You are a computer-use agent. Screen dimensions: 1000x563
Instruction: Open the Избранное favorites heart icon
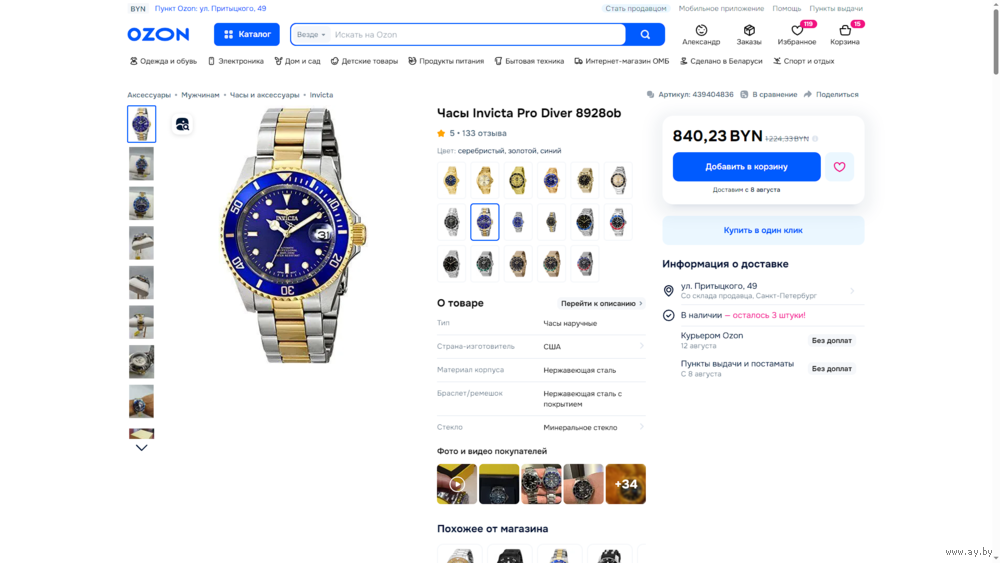[797, 31]
